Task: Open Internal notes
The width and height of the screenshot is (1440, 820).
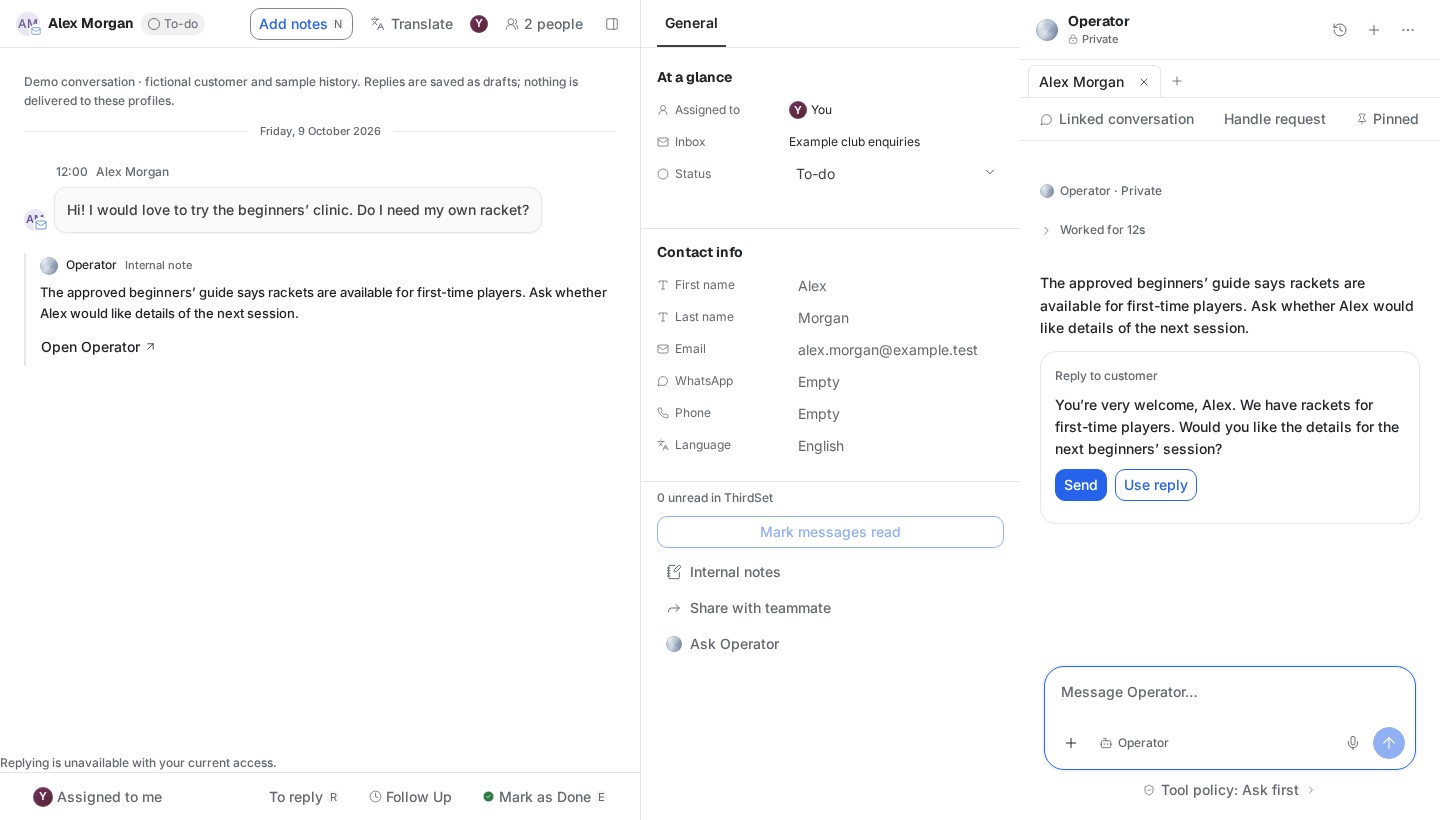Action: point(724,572)
